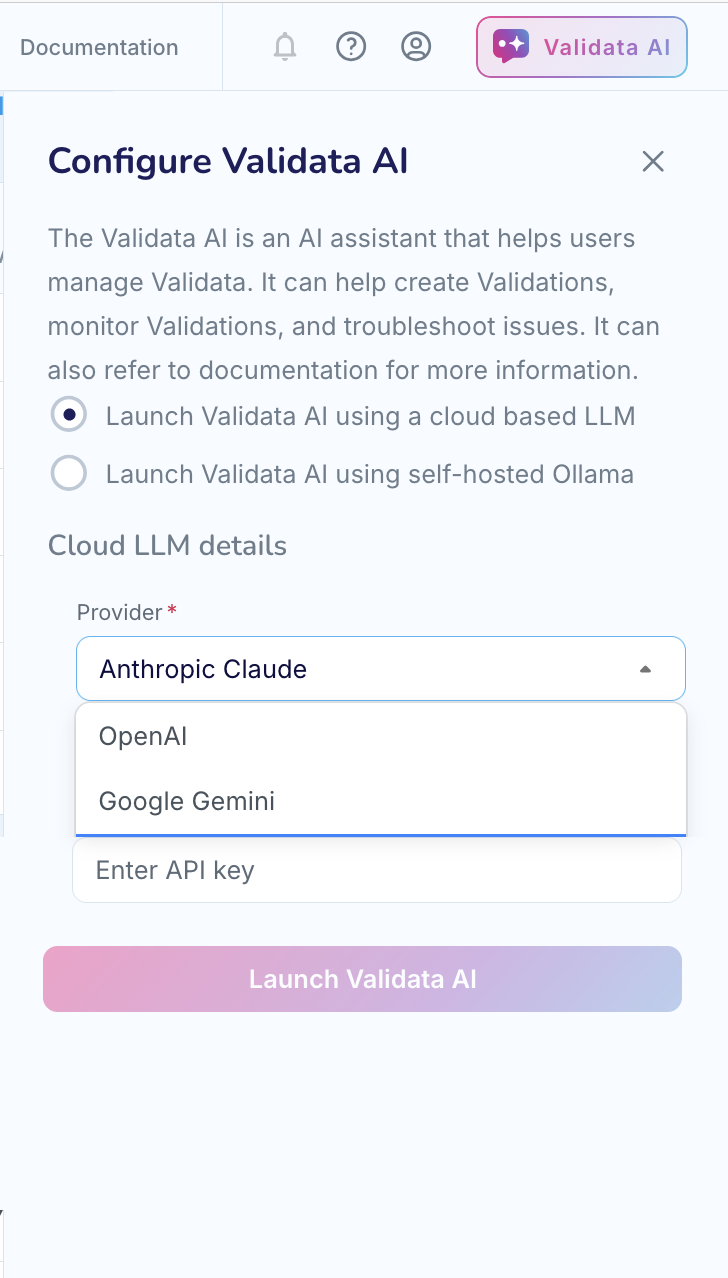Focus the Enter API key field

click(x=377, y=870)
